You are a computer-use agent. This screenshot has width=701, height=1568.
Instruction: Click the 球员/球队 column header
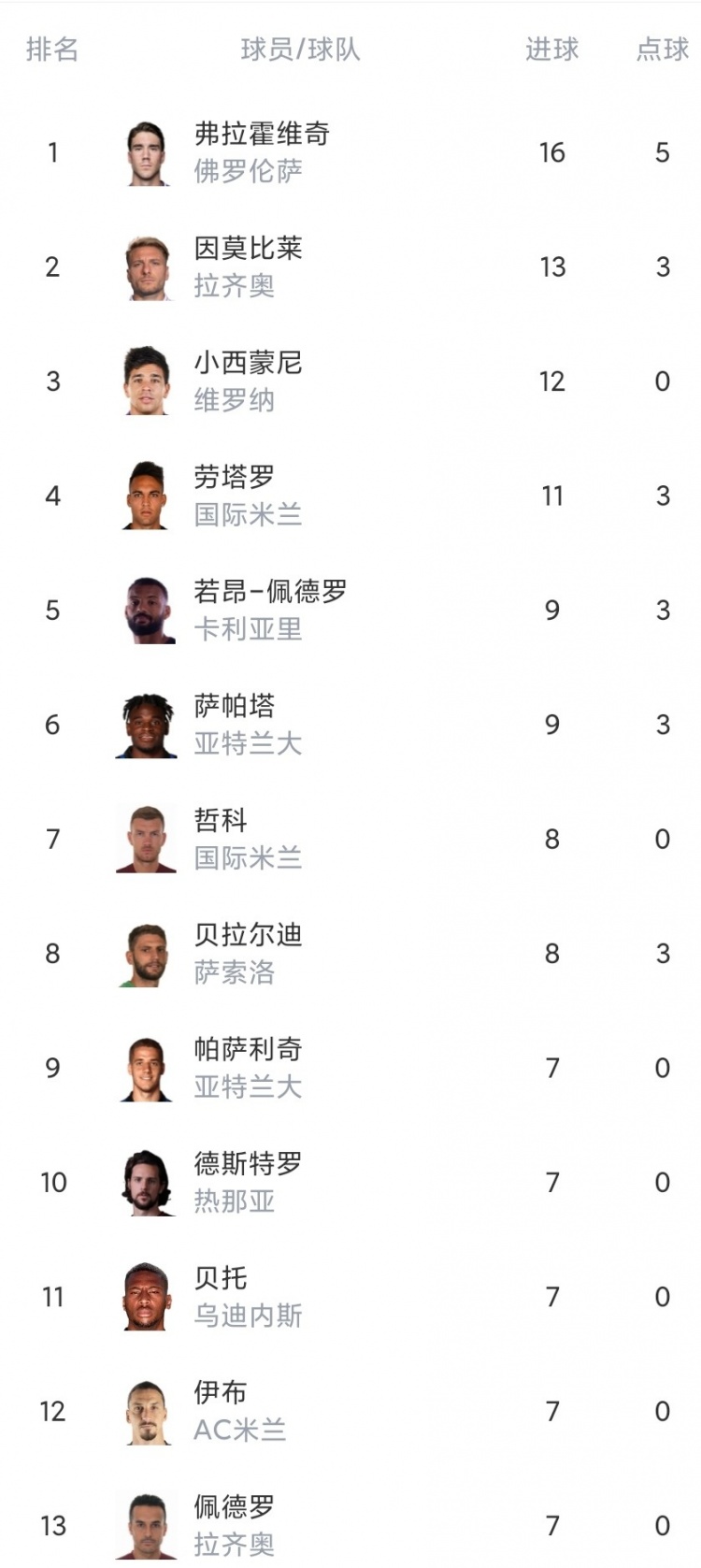[300, 50]
